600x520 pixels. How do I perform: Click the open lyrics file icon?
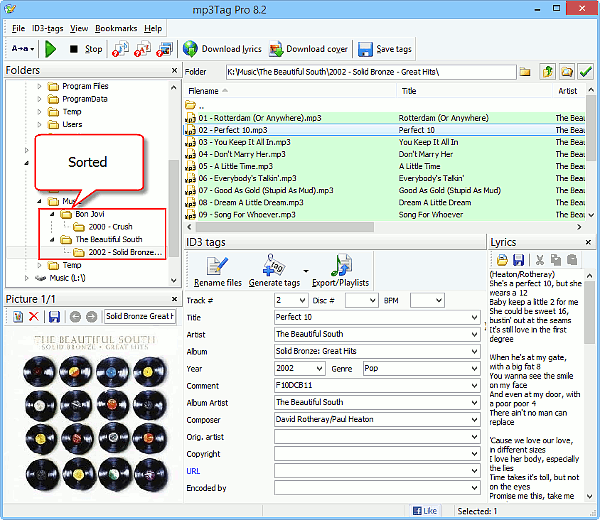click(502, 260)
